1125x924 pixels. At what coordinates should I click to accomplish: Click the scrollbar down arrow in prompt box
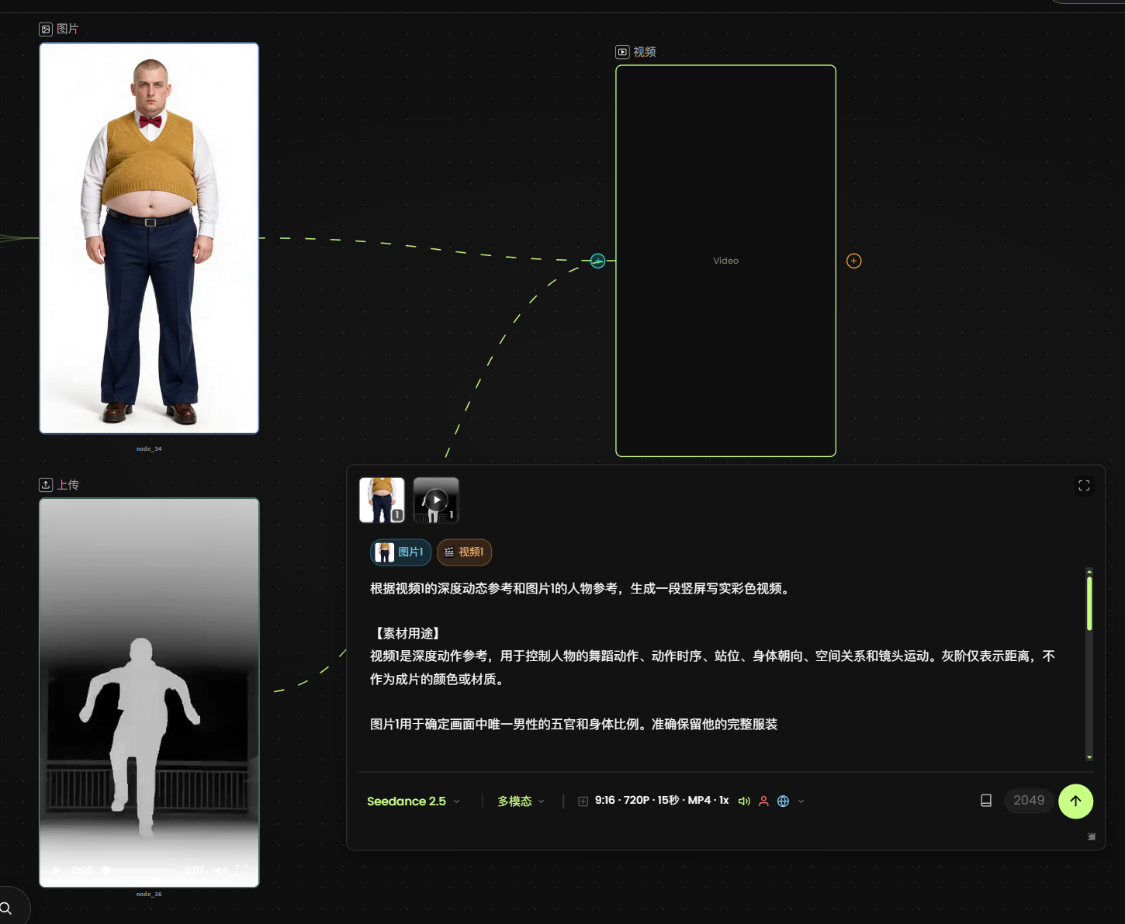pos(1089,757)
